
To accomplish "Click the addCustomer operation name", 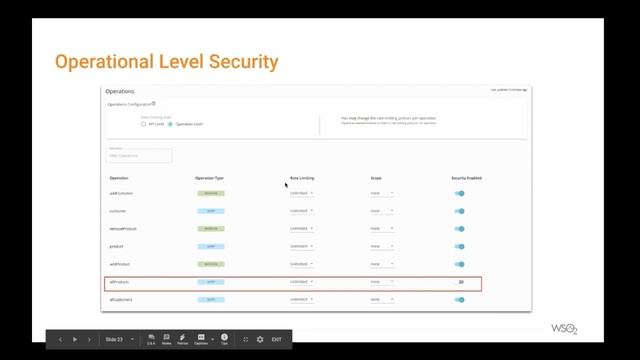I will [x=121, y=193].
